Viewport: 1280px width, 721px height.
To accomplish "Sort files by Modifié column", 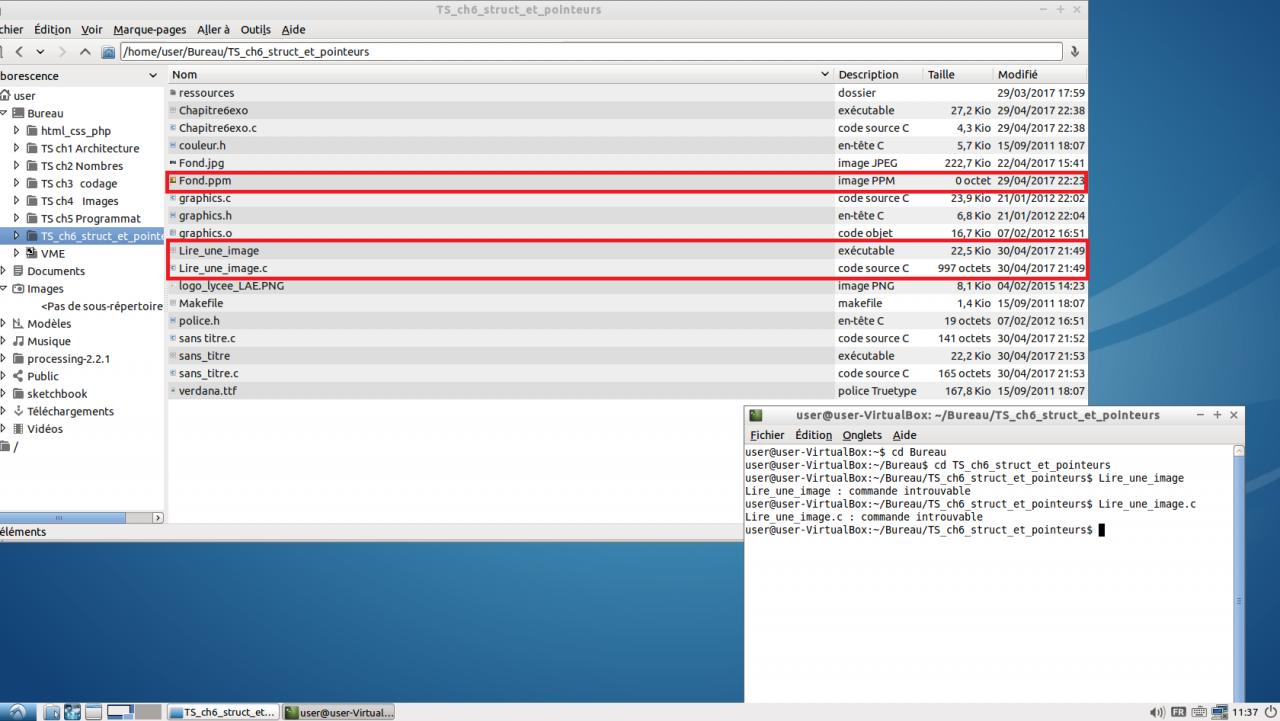I will [1039, 75].
